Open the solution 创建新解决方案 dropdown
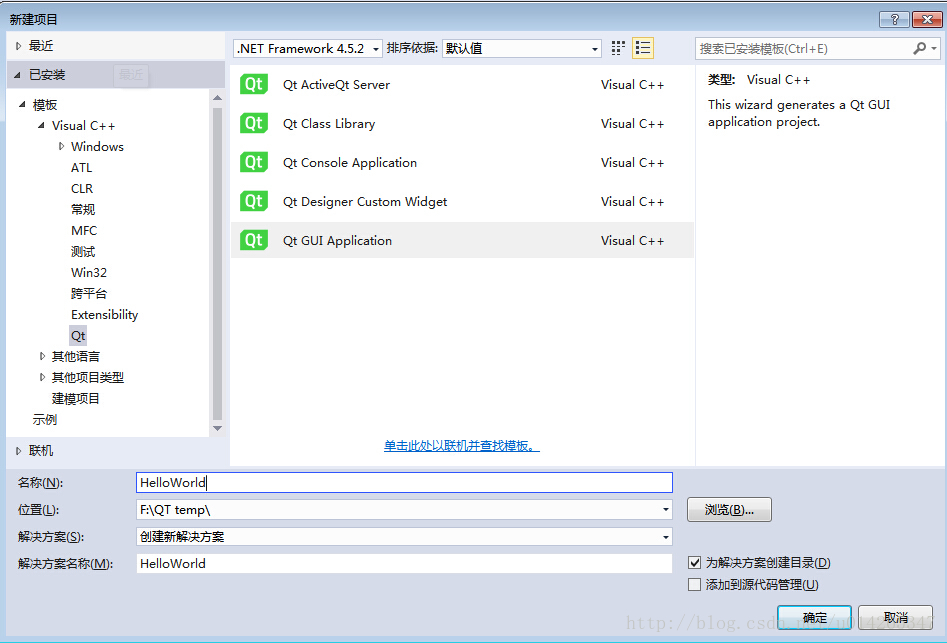The width and height of the screenshot is (947, 643). click(666, 537)
